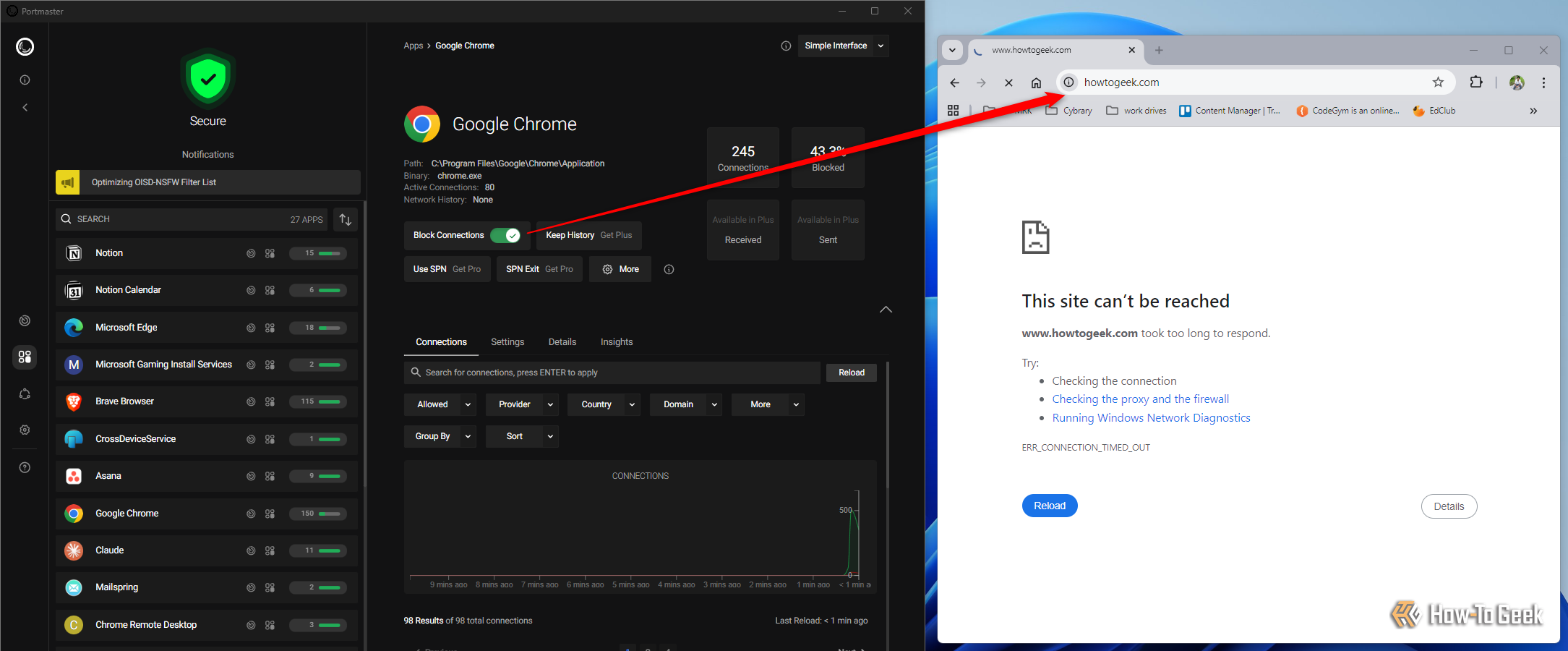Click the green Secure shield icon
1568x651 pixels.
tap(208, 78)
